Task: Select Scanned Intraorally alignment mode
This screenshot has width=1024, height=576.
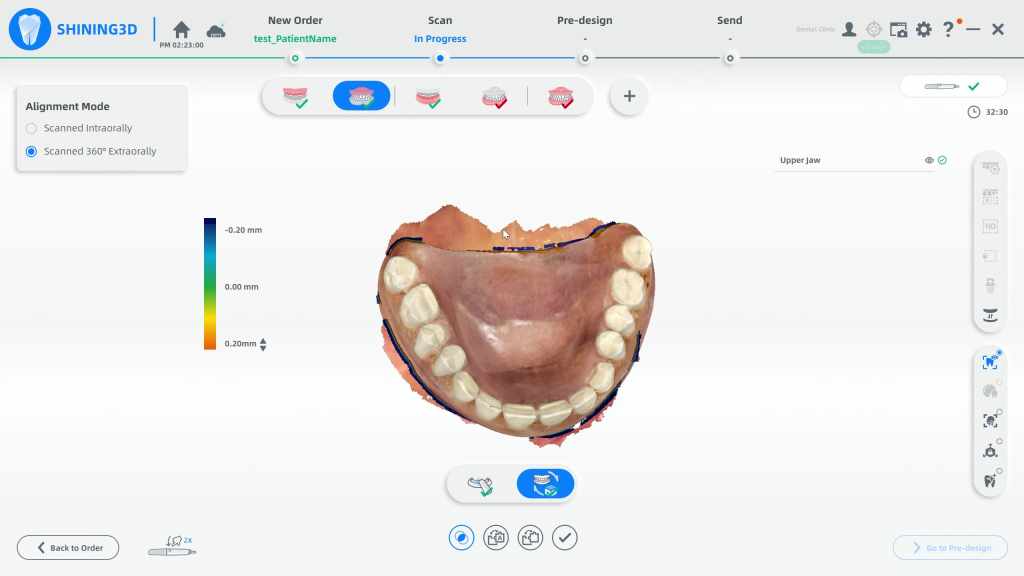Action: point(32,128)
